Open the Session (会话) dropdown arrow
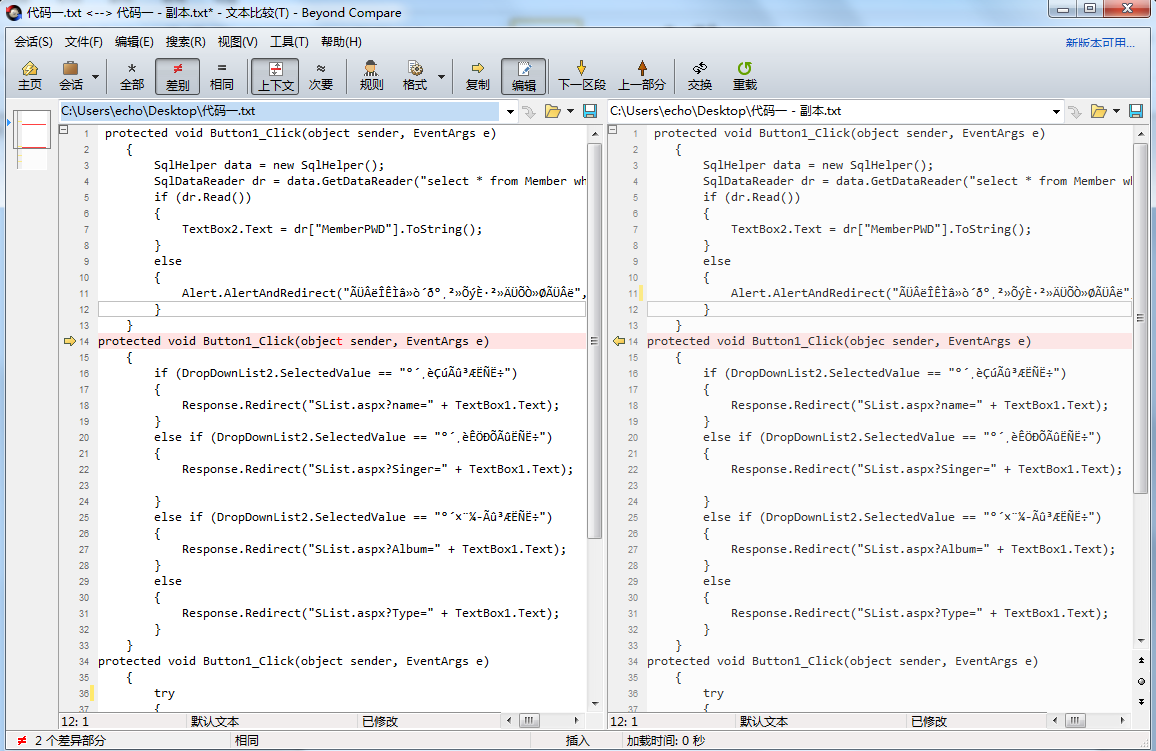 coord(96,76)
